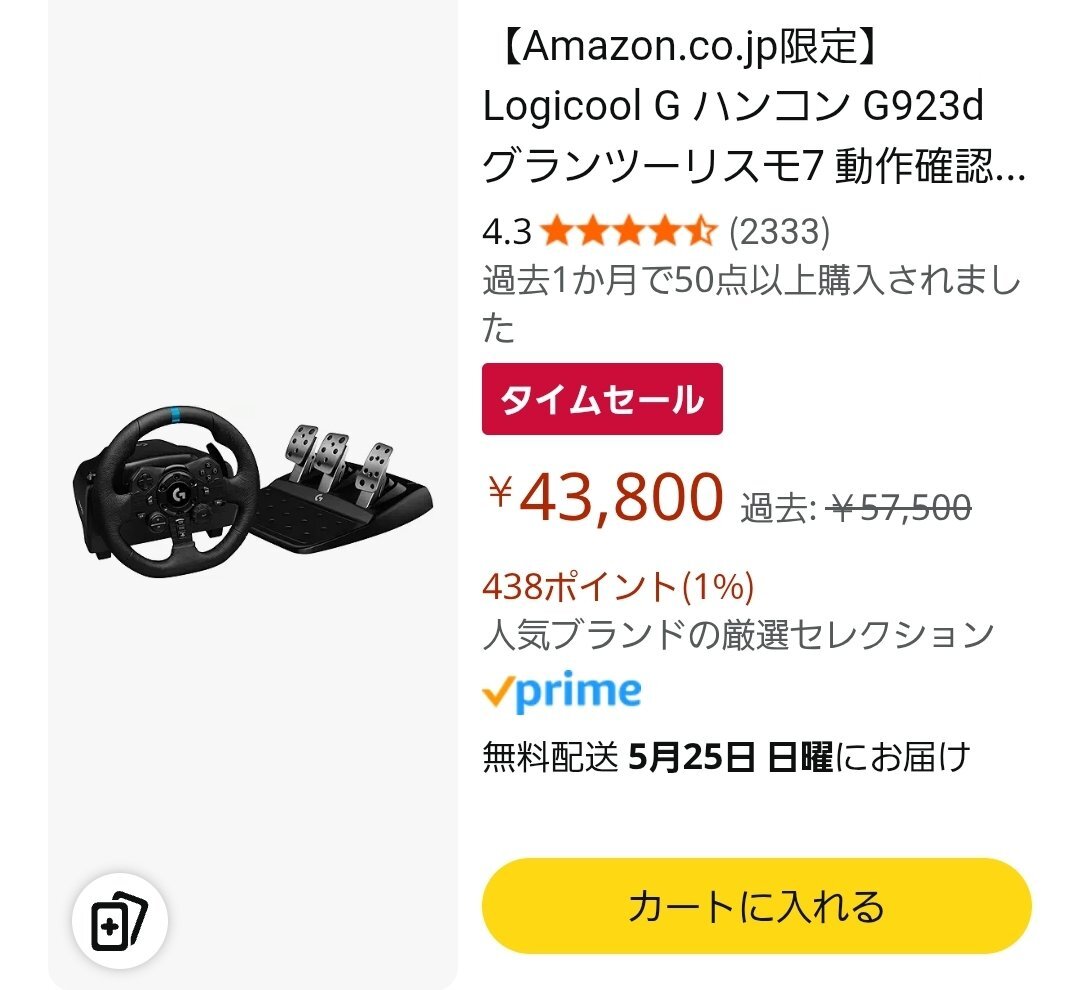Image resolution: width=1080 pixels, height=990 pixels.
Task: Tap 人気ブランドの厳選セレクション text
Action: [x=738, y=635]
